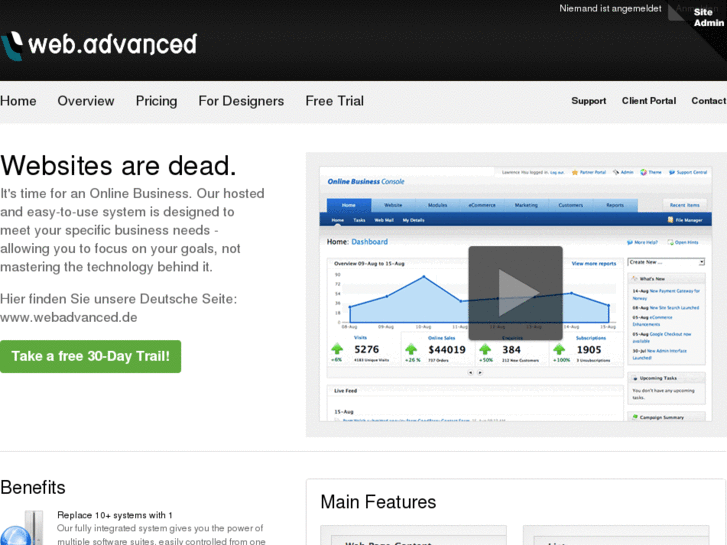Click the next arrow below the stats
The width and height of the screenshot is (727, 545).
[x=480, y=372]
